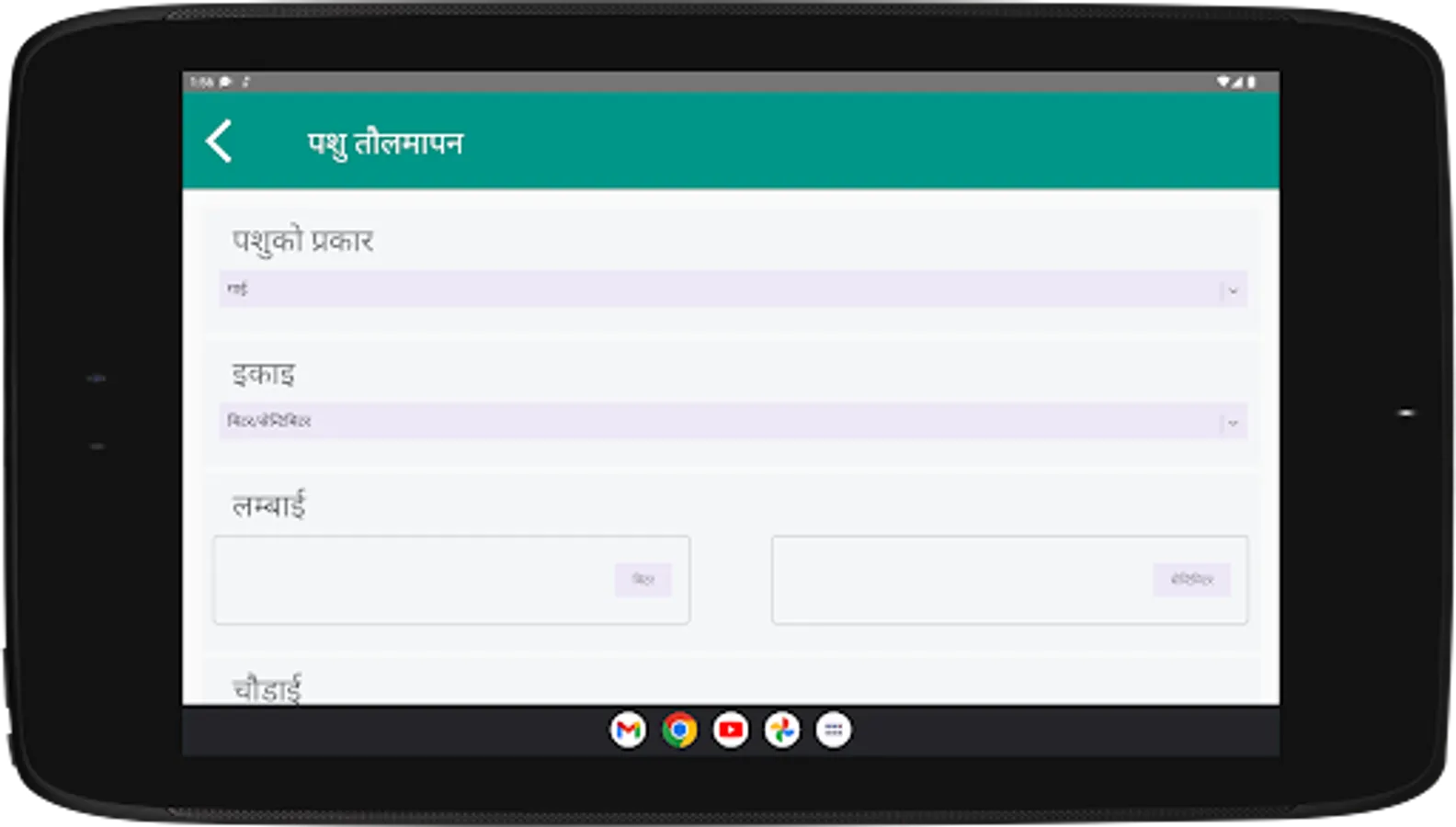Focus the first लम्बाई input field
1456x827 pixels.
coord(451,580)
